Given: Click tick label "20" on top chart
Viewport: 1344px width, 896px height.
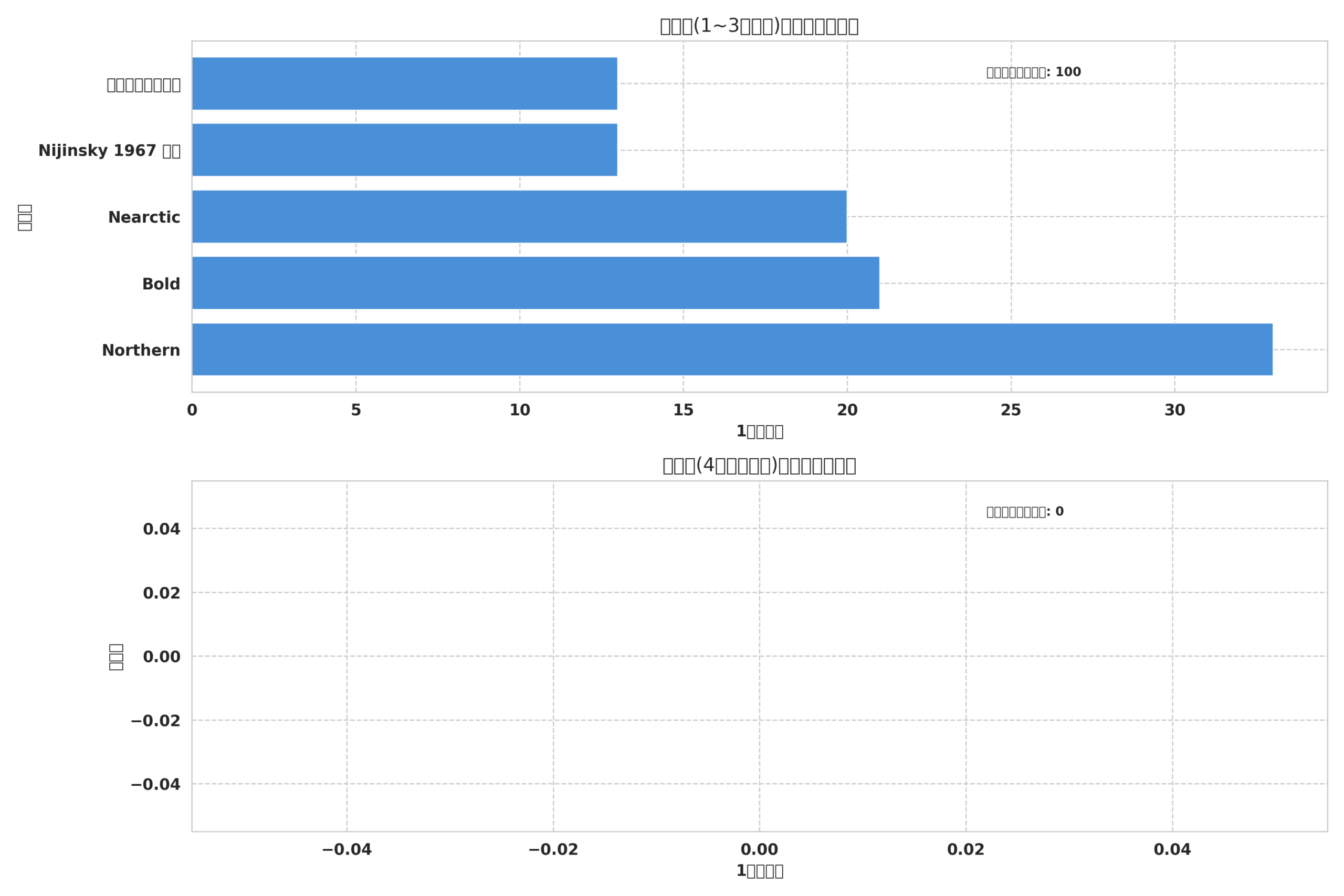Looking at the screenshot, I should [x=847, y=410].
